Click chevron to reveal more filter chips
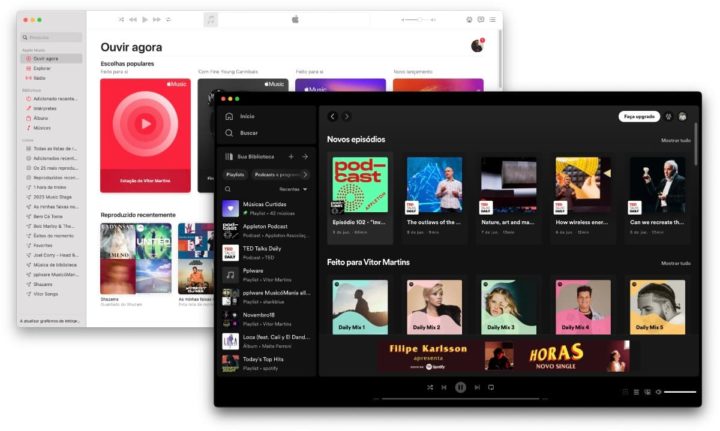The height and width of the screenshot is (431, 720). [x=305, y=174]
